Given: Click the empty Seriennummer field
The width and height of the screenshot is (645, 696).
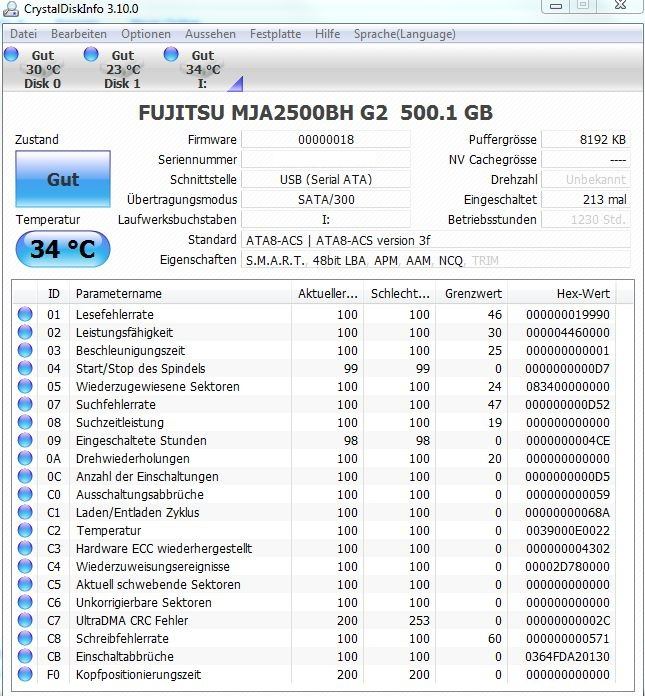Looking at the screenshot, I should coord(326,159).
